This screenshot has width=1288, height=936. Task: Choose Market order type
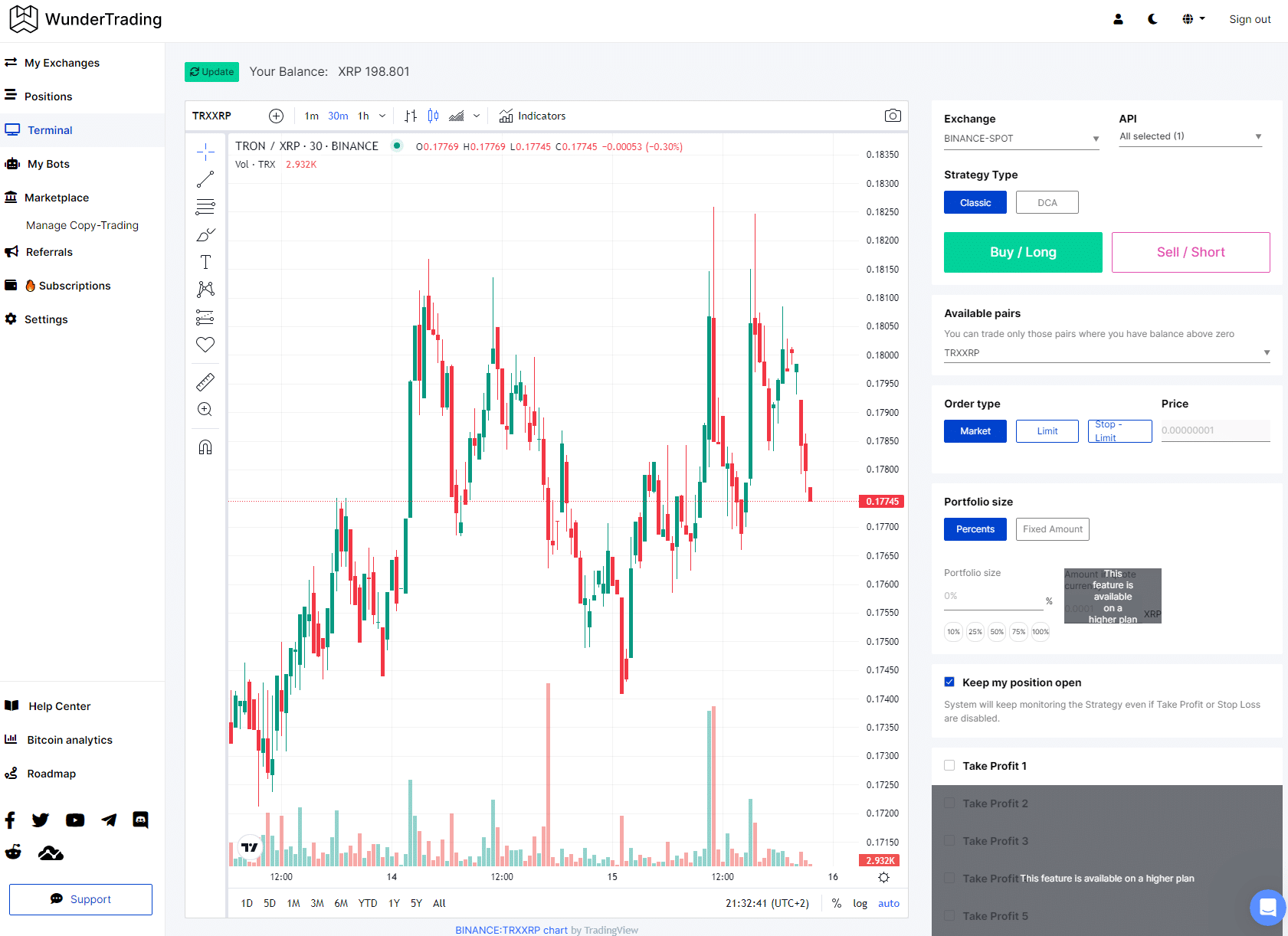click(x=975, y=431)
